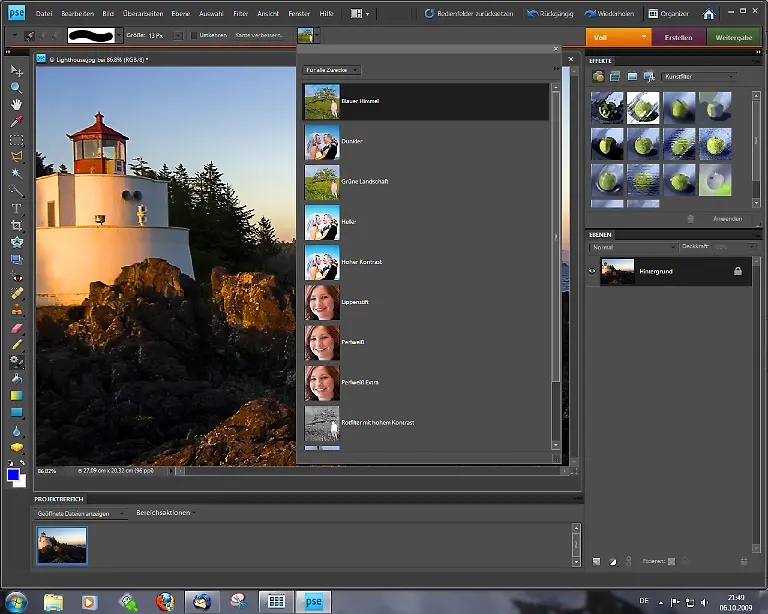Open the Filter menu
The image size is (768, 614).
coord(241,14)
